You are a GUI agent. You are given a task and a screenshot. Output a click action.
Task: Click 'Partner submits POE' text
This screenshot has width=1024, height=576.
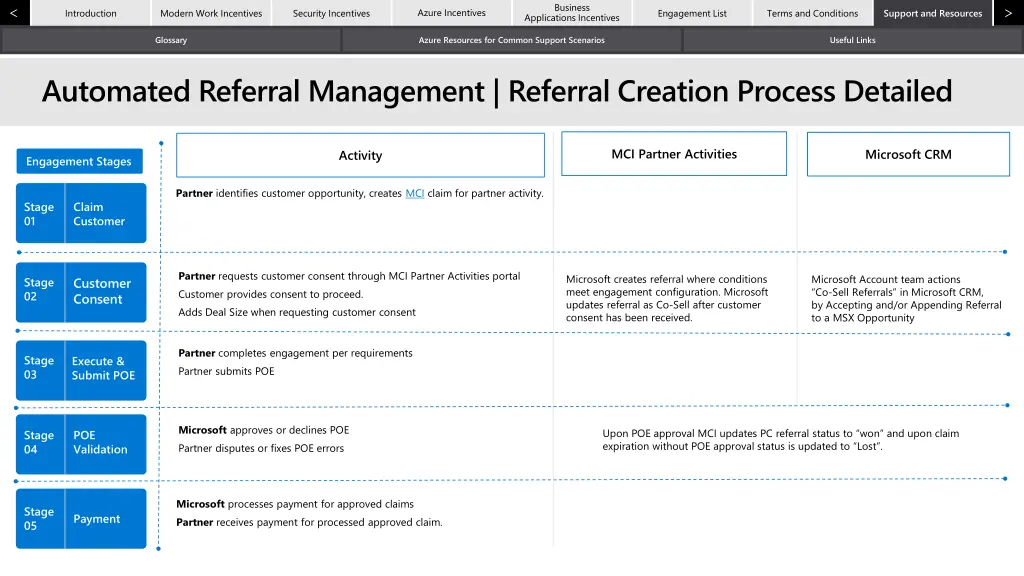(x=226, y=371)
